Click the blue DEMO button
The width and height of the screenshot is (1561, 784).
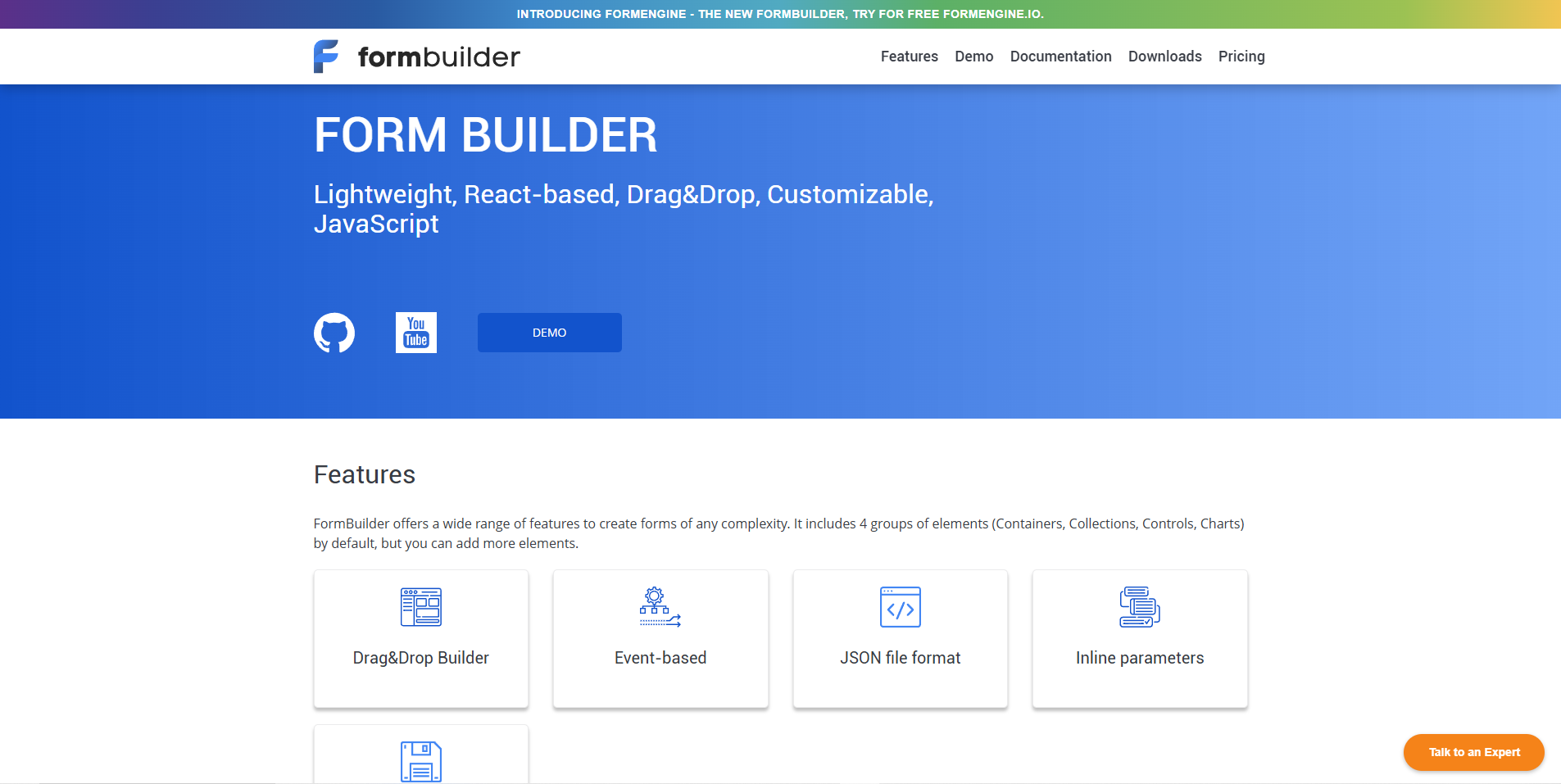click(x=550, y=333)
